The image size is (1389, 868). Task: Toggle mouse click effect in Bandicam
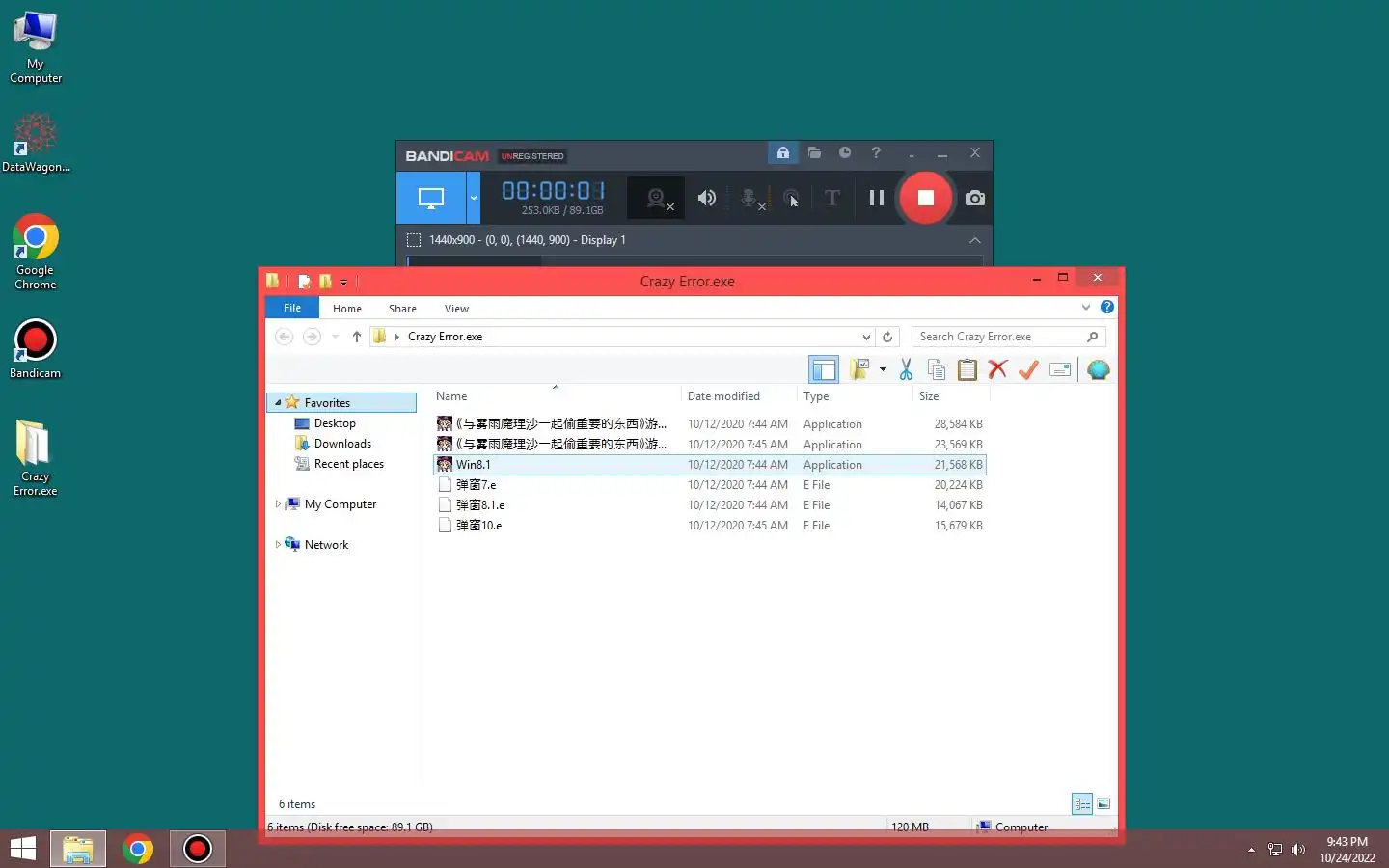pyautogui.click(x=792, y=198)
